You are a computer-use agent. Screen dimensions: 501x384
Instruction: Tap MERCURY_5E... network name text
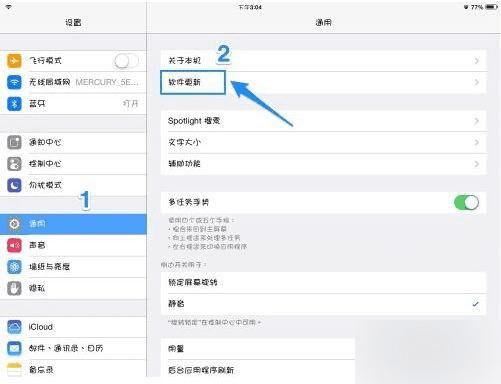point(107,82)
